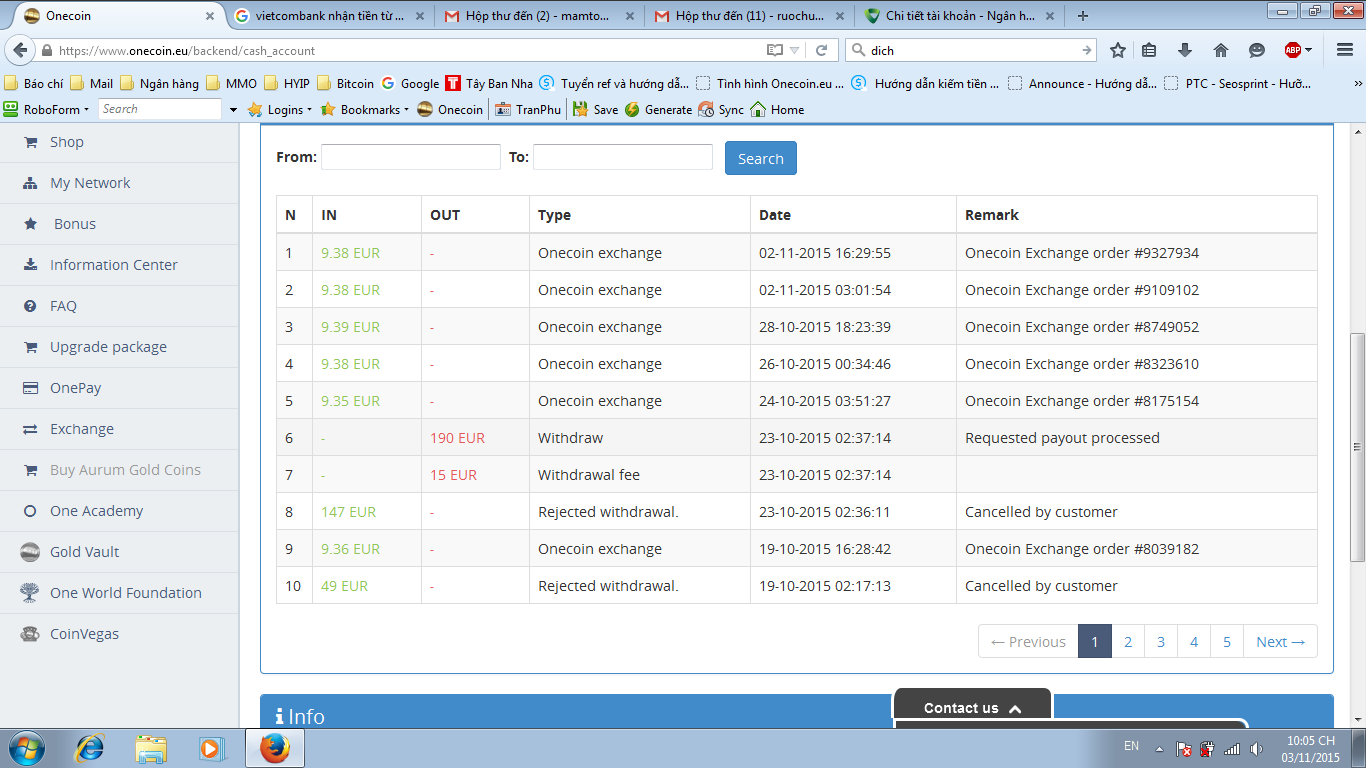Viewport: 1366px width, 768px height.
Task: Go to Next page of results
Action: (x=1280, y=642)
